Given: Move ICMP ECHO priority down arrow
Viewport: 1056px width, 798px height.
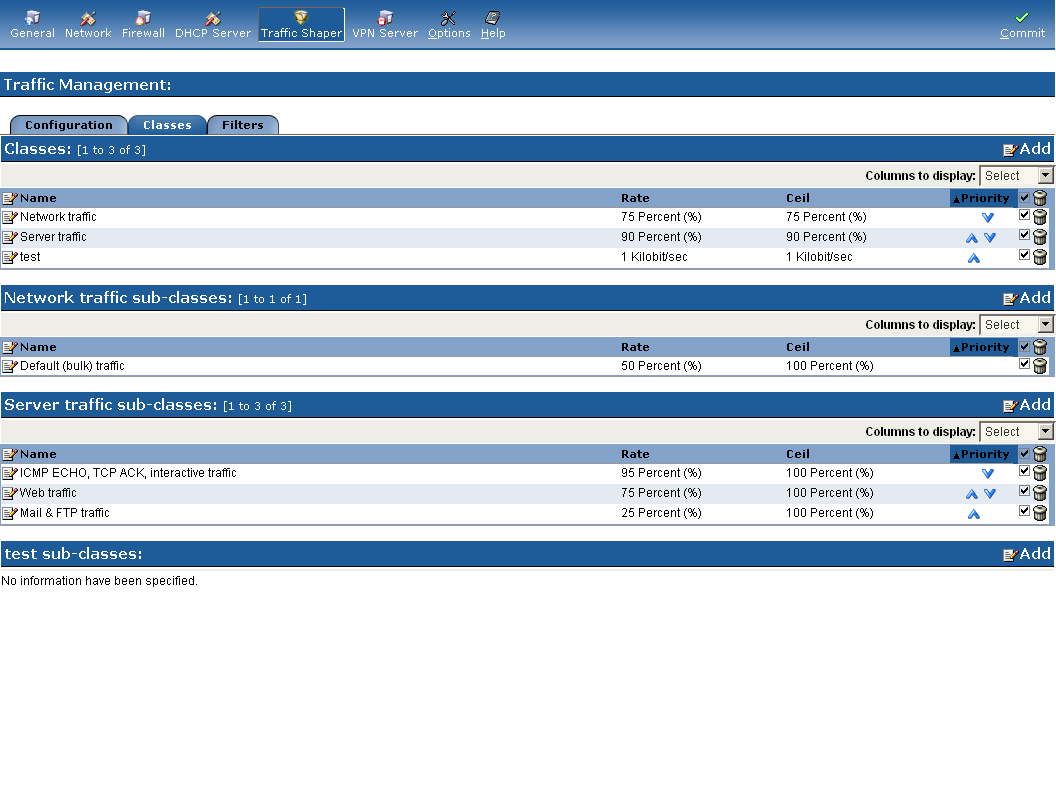Looking at the screenshot, I should click(988, 473).
